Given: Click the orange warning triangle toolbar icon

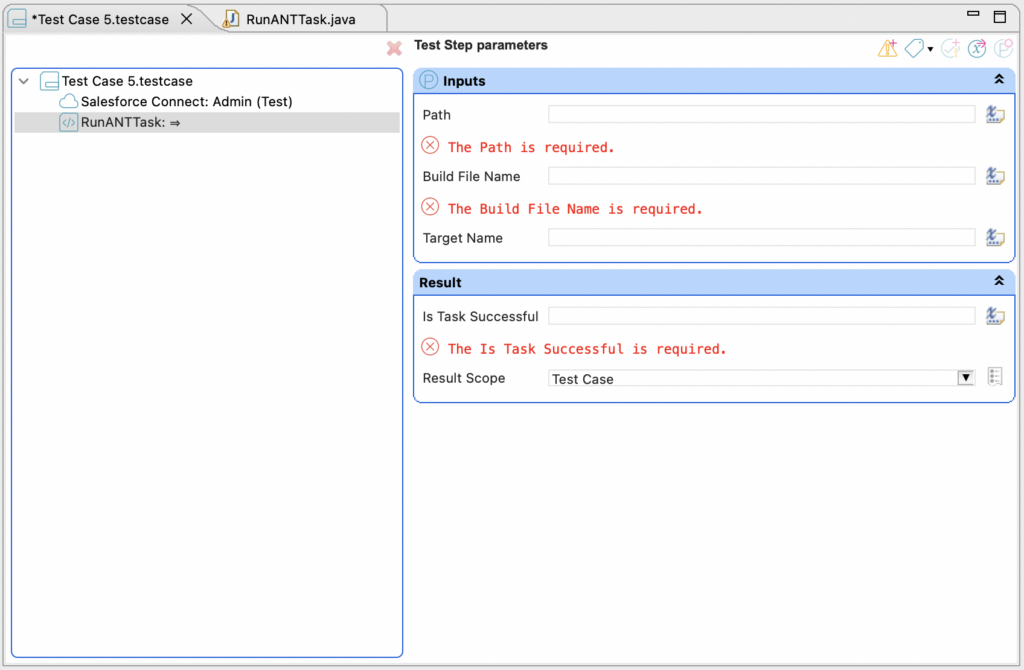Looking at the screenshot, I should point(887,47).
